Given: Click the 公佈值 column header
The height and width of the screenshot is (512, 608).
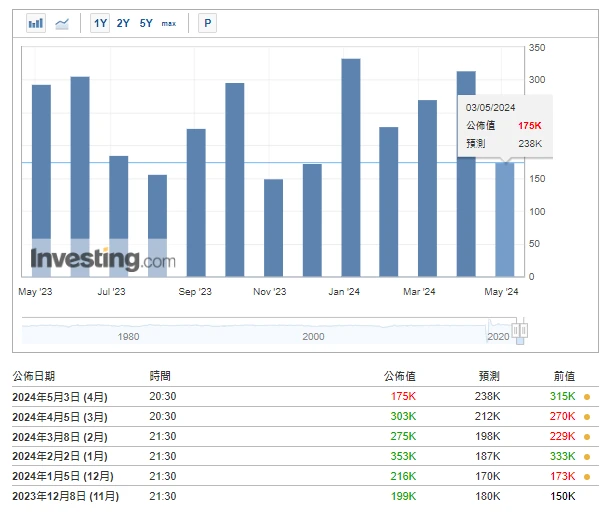Looking at the screenshot, I should point(399,376).
